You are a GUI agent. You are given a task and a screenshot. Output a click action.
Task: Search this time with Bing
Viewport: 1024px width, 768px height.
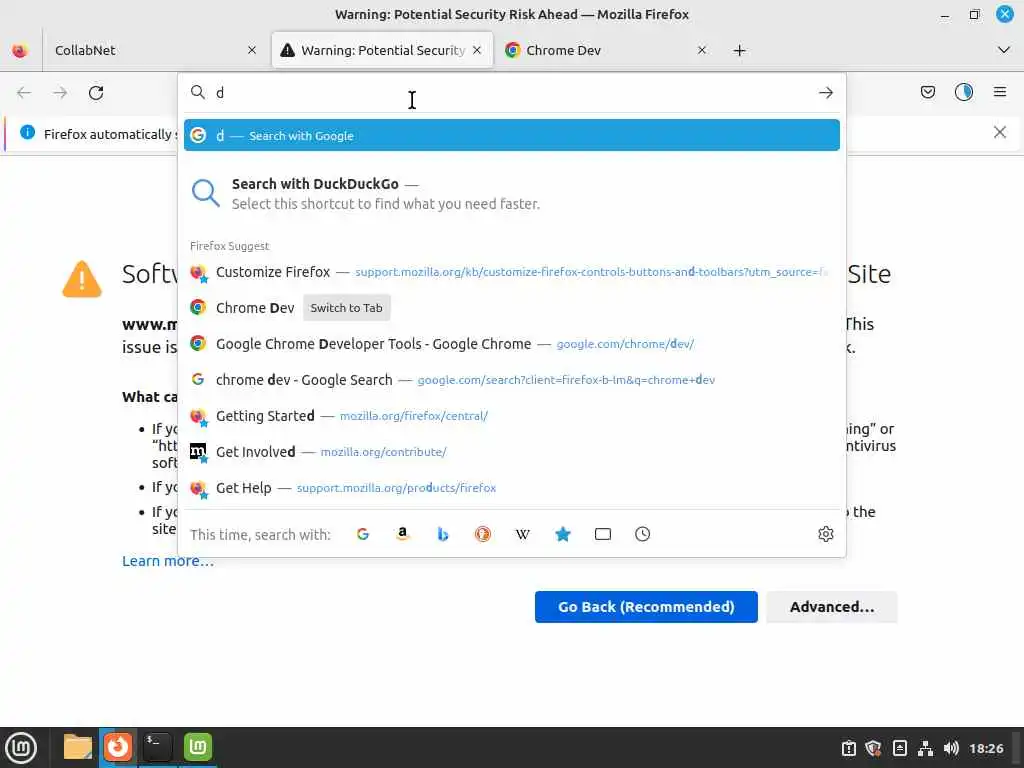(443, 534)
